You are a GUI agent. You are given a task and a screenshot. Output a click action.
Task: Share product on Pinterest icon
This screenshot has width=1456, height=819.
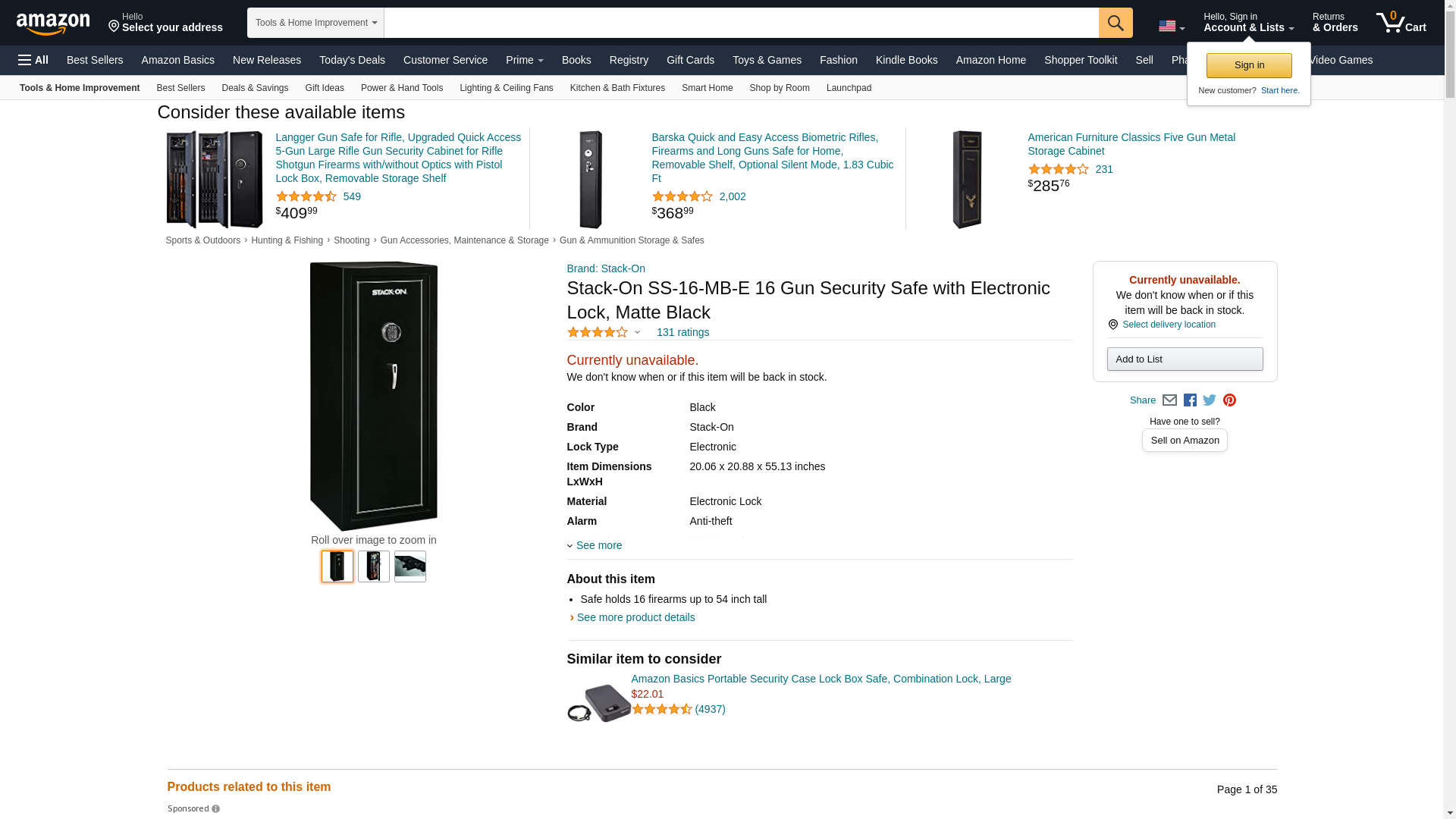[x=1229, y=400]
